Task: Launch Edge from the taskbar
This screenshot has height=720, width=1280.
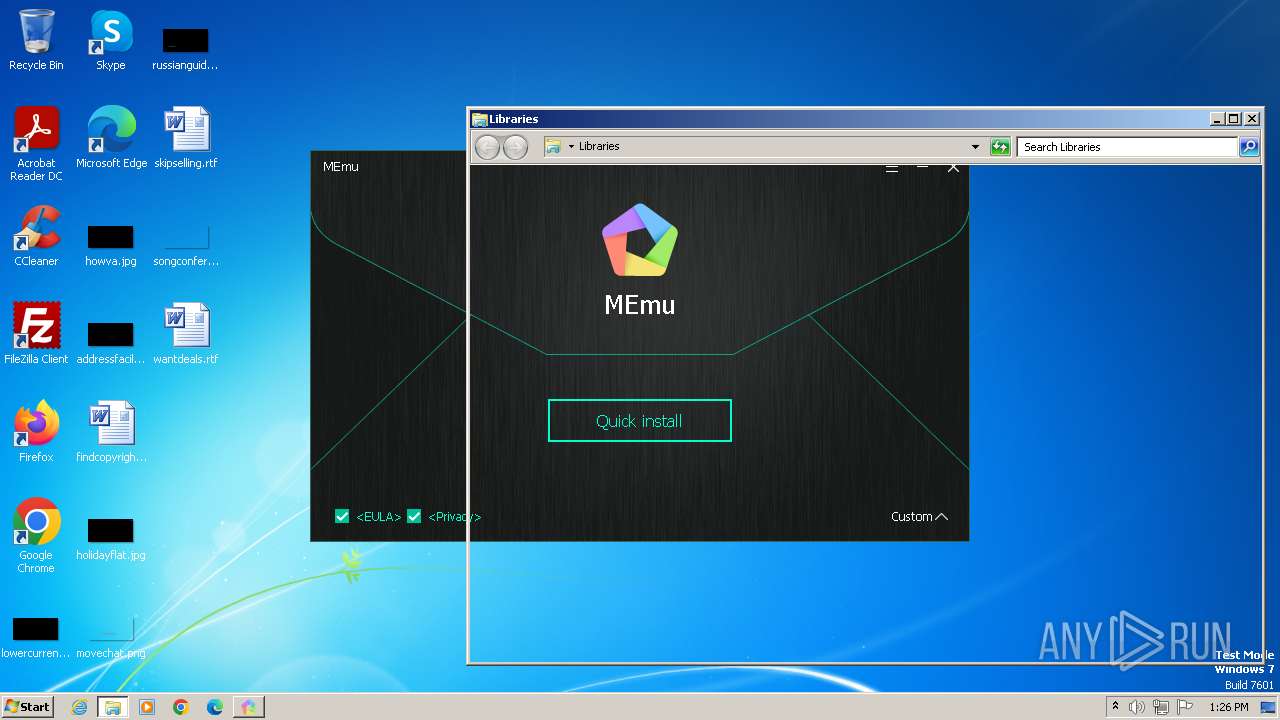Action: tap(215, 707)
